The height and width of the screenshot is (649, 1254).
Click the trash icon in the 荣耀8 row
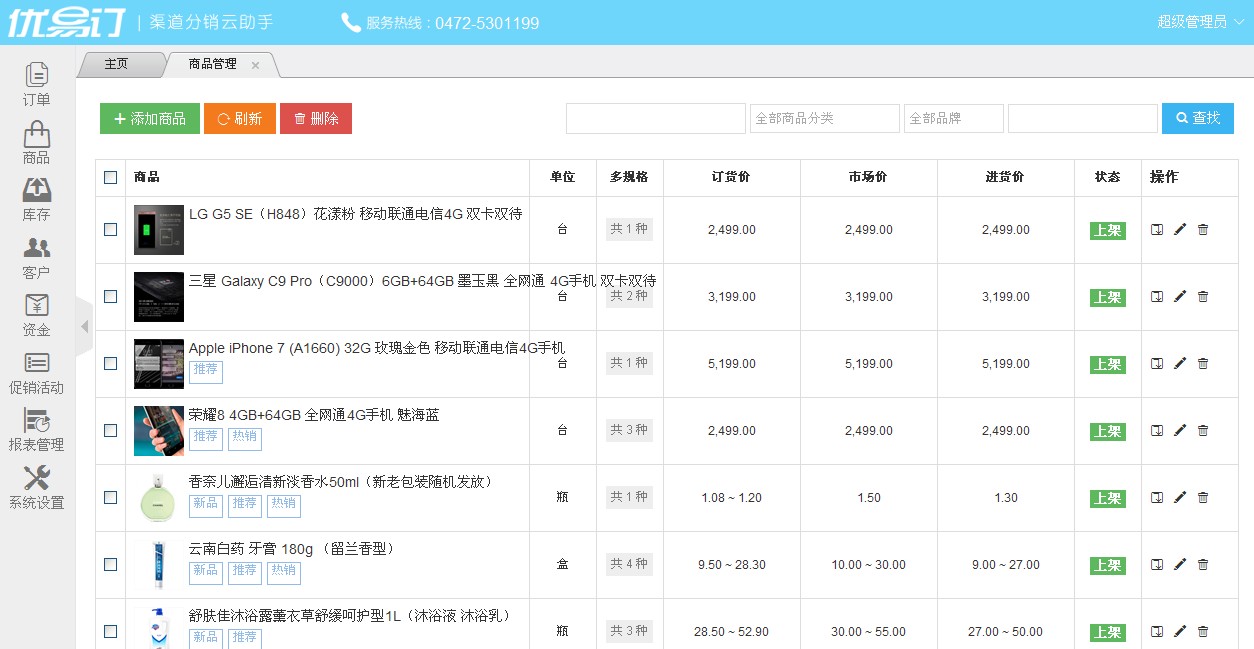1203,431
